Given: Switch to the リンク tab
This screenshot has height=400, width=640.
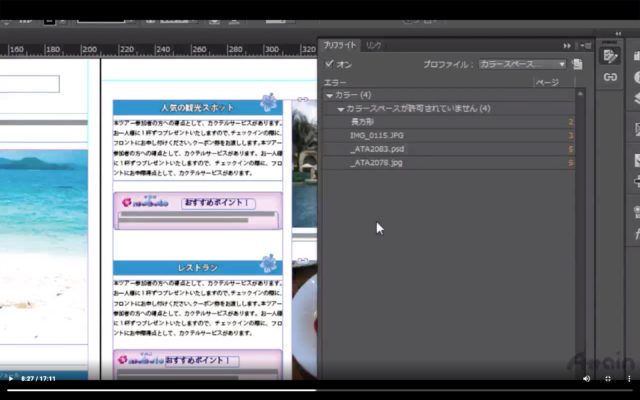Looking at the screenshot, I should tap(373, 45).
